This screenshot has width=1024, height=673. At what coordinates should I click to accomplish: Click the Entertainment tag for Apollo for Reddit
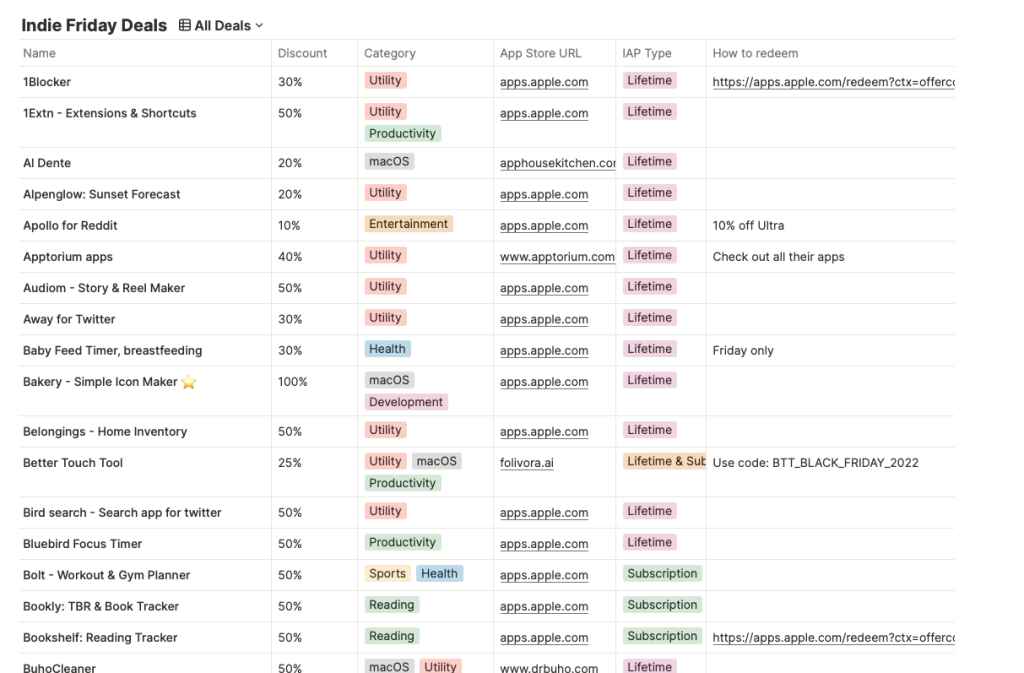click(x=409, y=224)
